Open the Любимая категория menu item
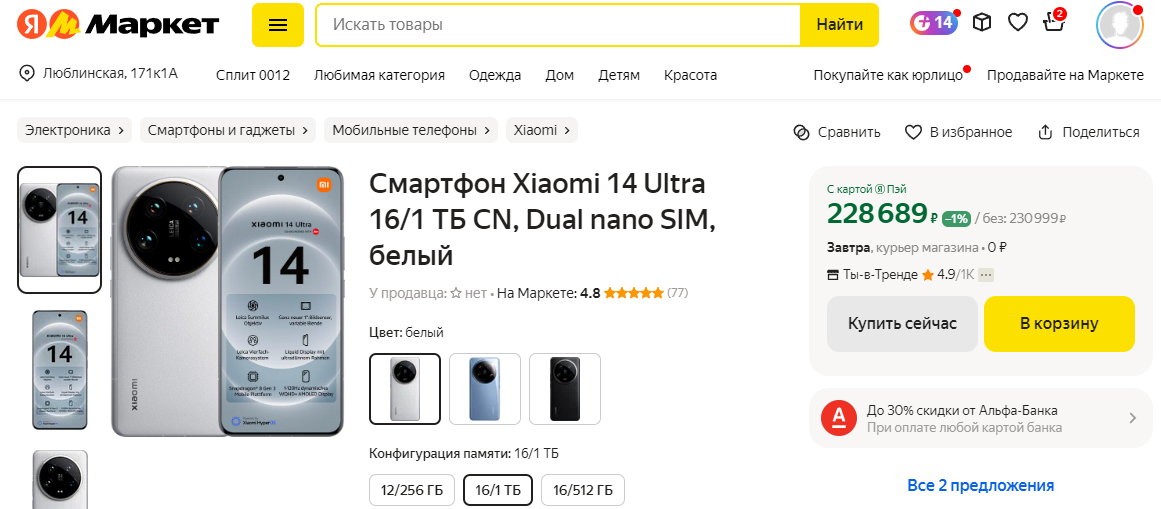 [x=379, y=75]
